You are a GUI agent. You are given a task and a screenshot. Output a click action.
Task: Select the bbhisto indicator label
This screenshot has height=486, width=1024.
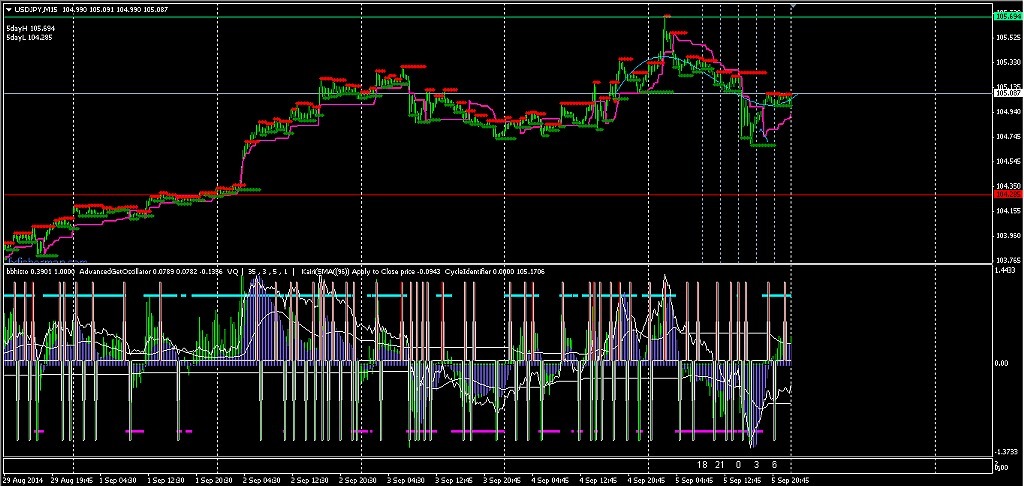(18, 270)
